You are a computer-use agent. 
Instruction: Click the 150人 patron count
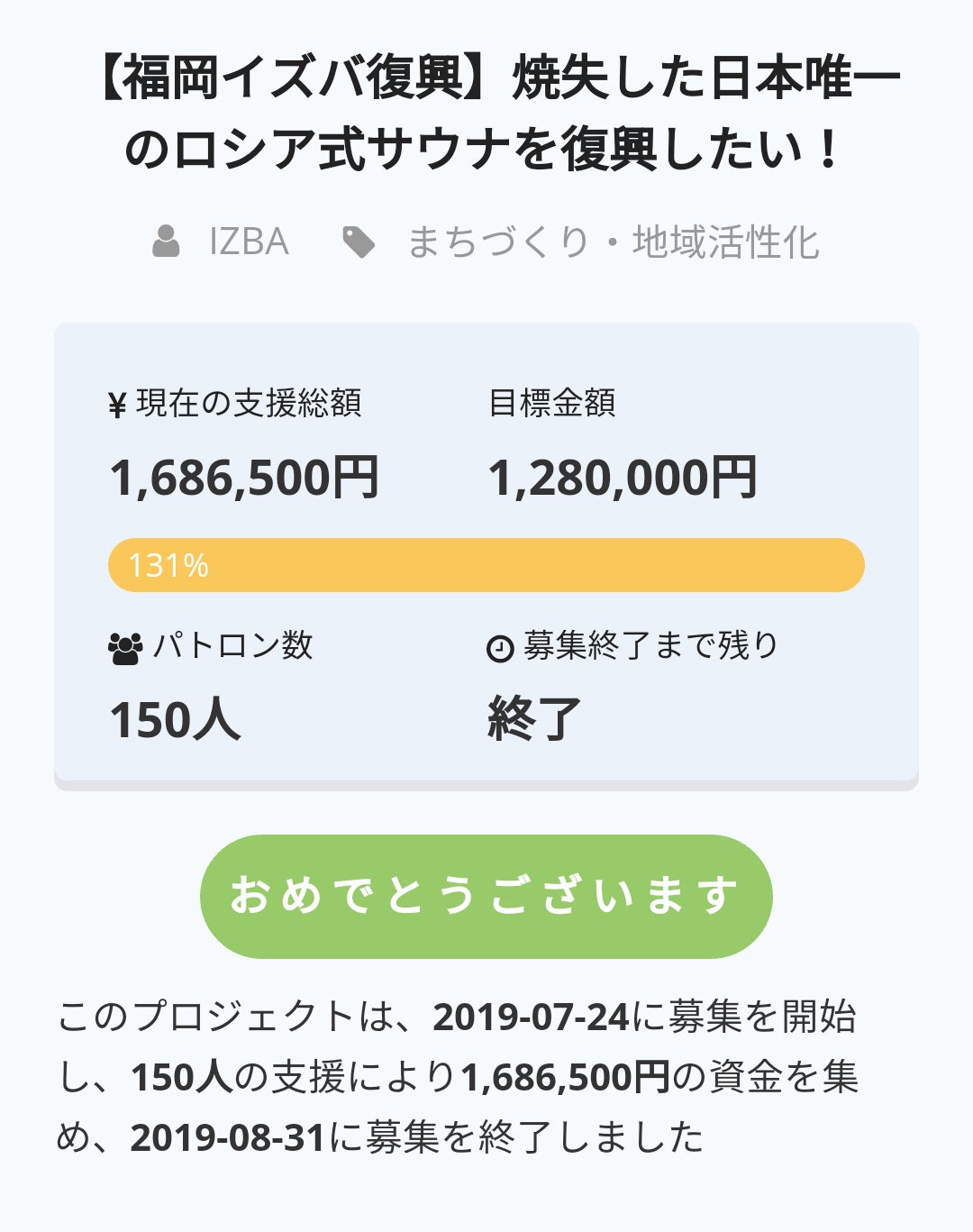coord(175,720)
